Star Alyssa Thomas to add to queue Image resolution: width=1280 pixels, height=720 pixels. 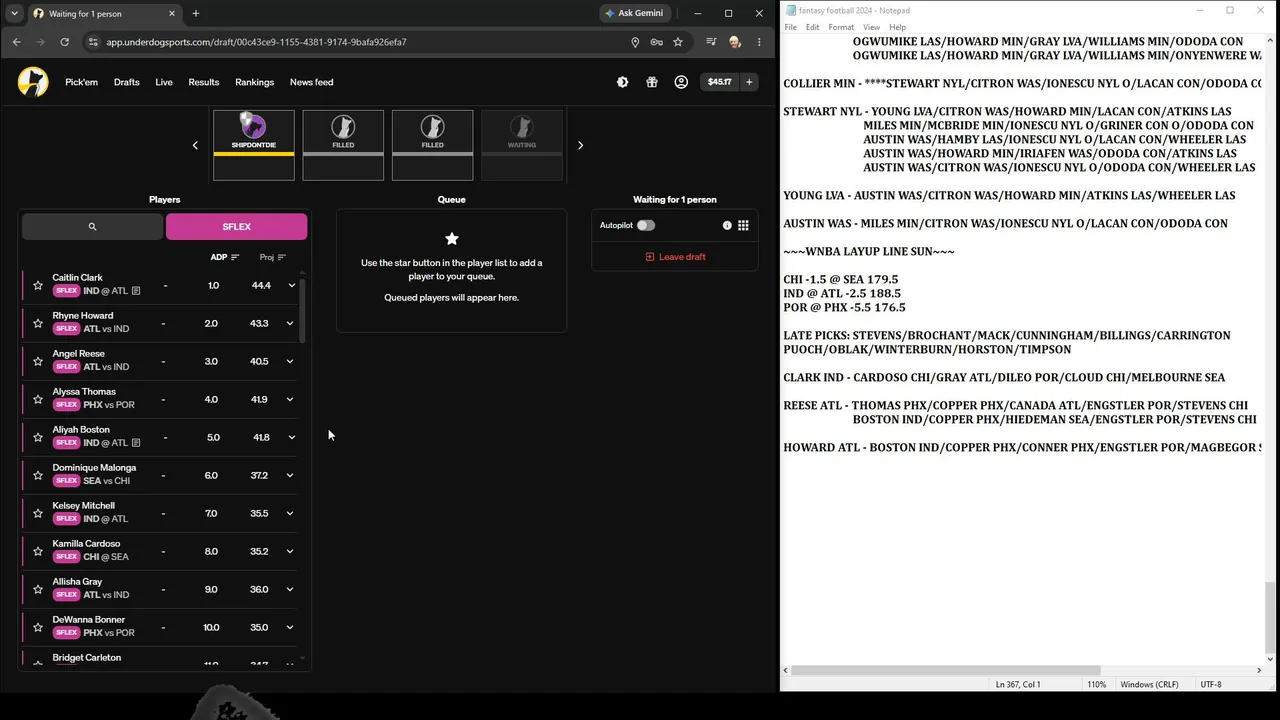38,399
